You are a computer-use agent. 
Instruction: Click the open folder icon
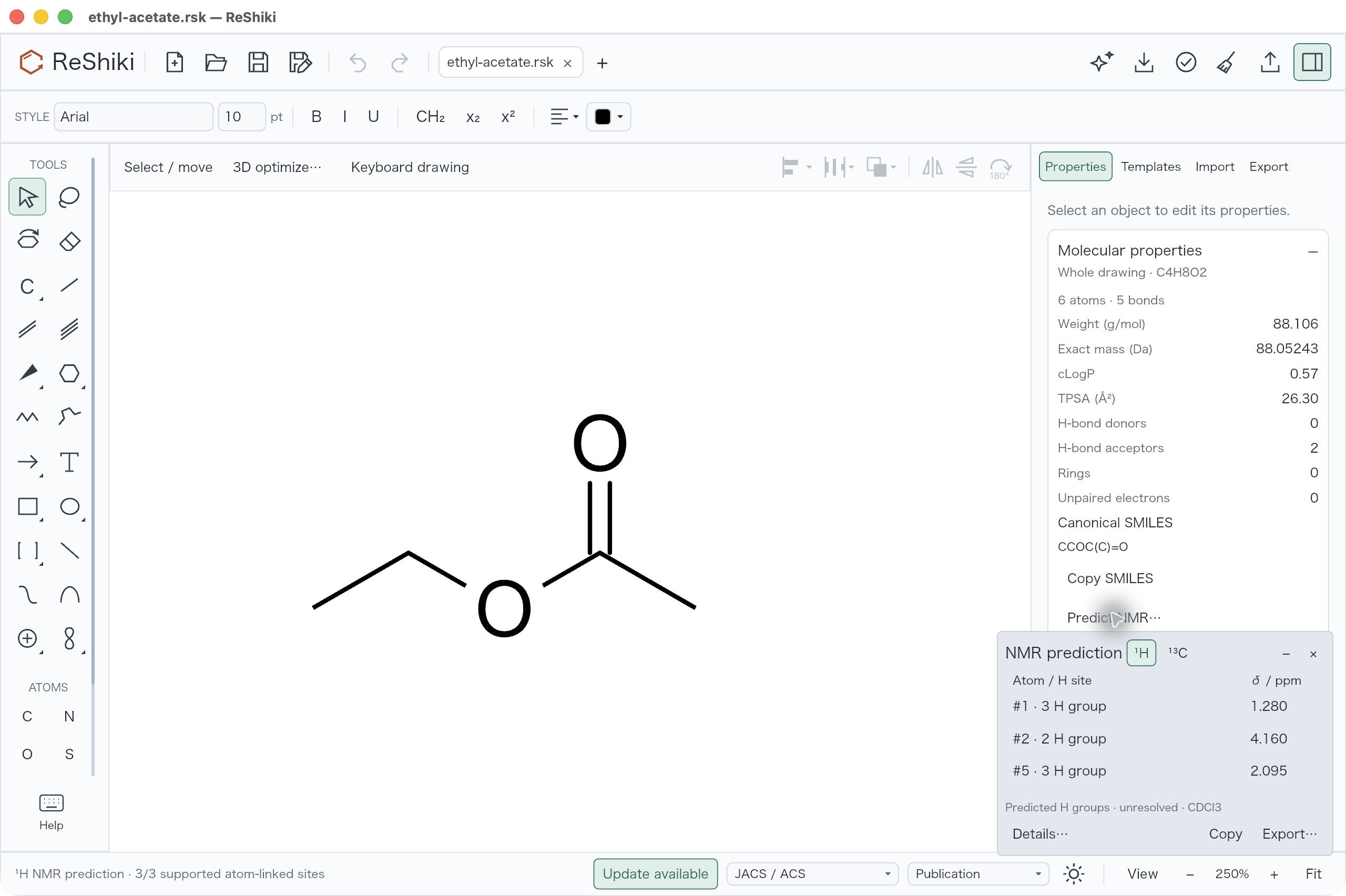click(216, 62)
